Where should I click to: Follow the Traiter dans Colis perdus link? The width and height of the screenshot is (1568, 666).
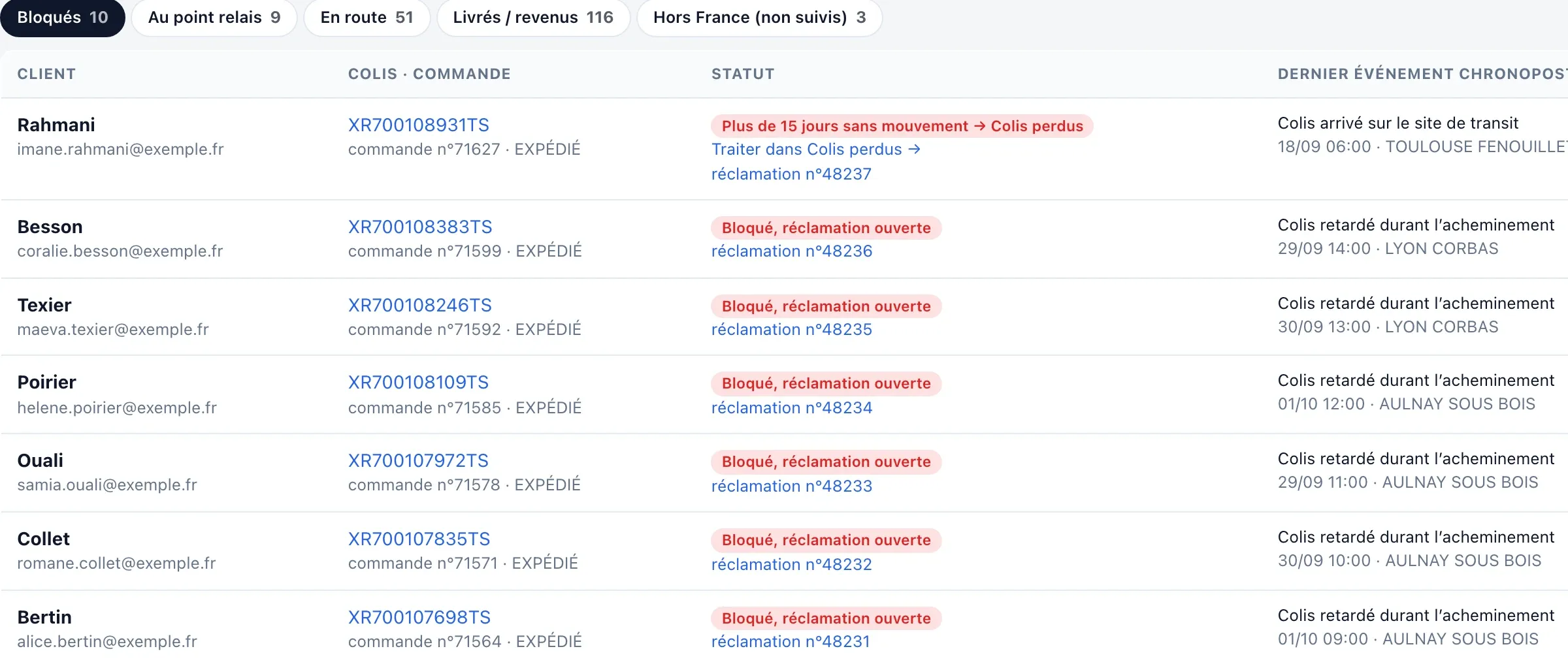[x=816, y=150]
